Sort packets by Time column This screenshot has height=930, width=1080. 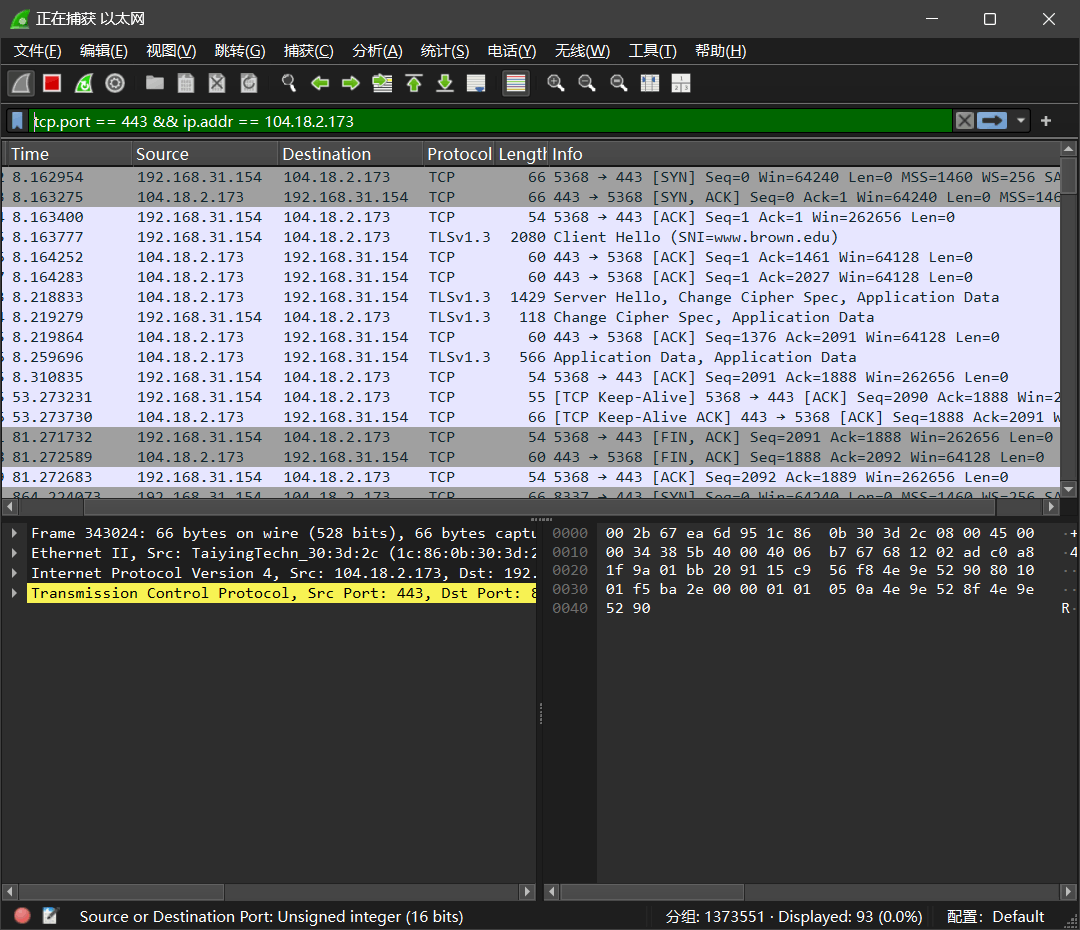pyautogui.click(x=68, y=154)
